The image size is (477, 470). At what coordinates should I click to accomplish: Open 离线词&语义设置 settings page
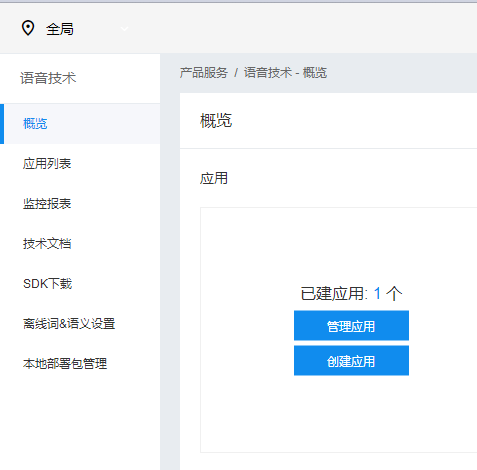click(80, 324)
